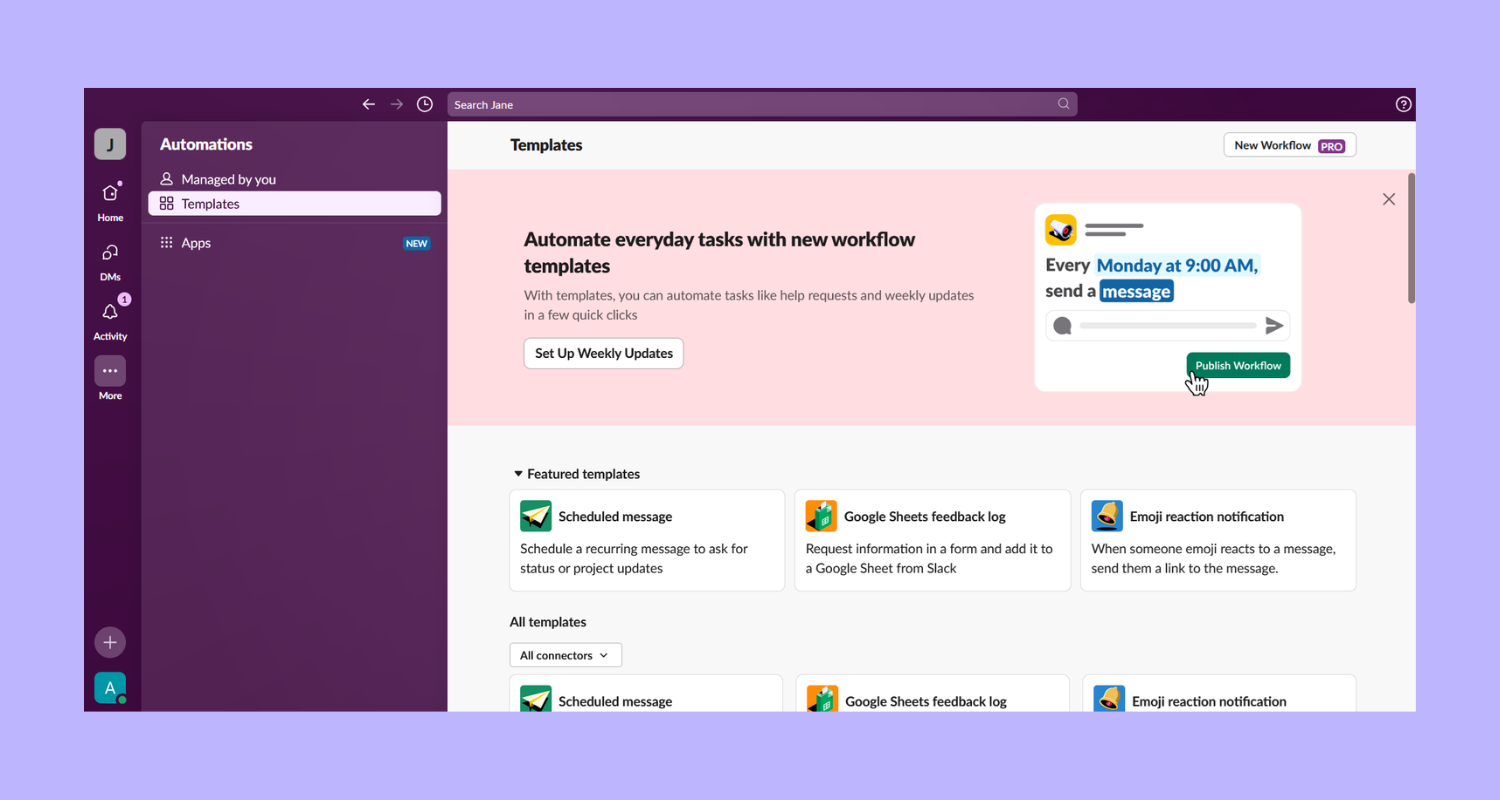Viewport: 1500px width, 800px height.
Task: Open Emoji reaction notification under All templates
Action: pos(1219,693)
